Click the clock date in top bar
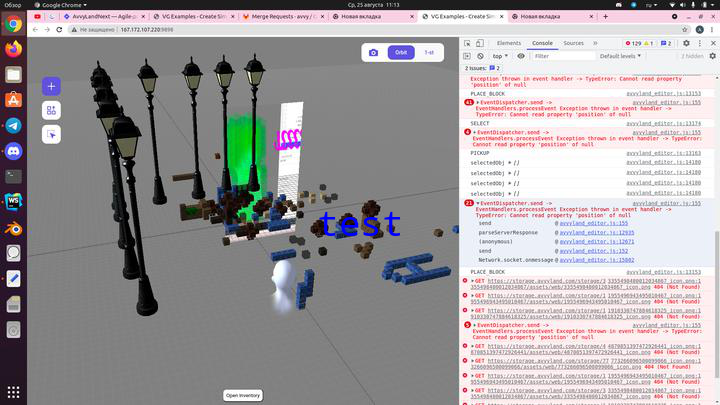Screen dimensions: 720x405 coord(373,5)
